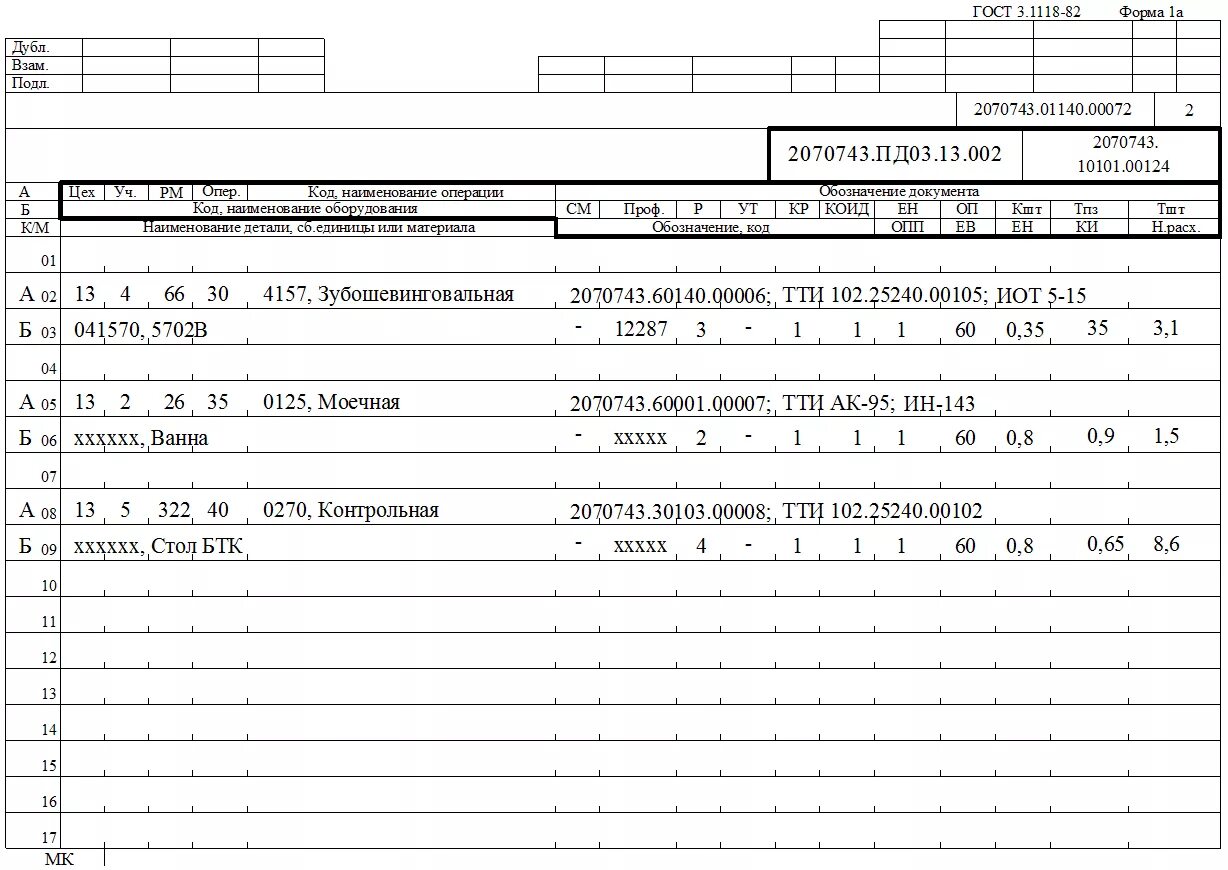This screenshot has height=870, width=1228.
Task: Click row number "17"
Action: pos(50,838)
